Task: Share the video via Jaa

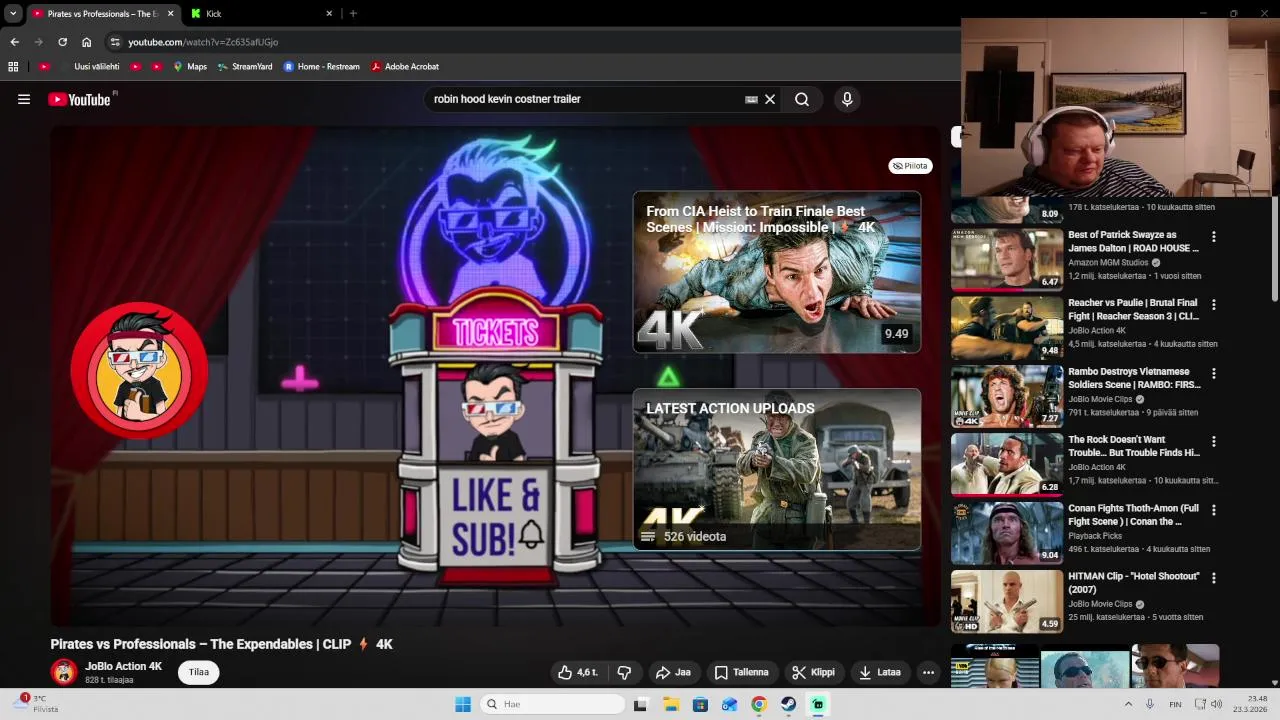Action: pyautogui.click(x=673, y=672)
